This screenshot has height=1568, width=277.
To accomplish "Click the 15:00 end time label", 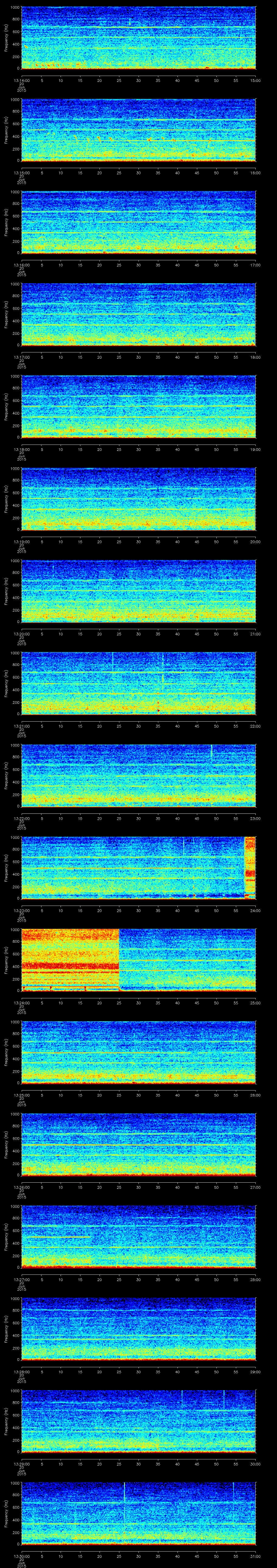I will pyautogui.click(x=256, y=80).
